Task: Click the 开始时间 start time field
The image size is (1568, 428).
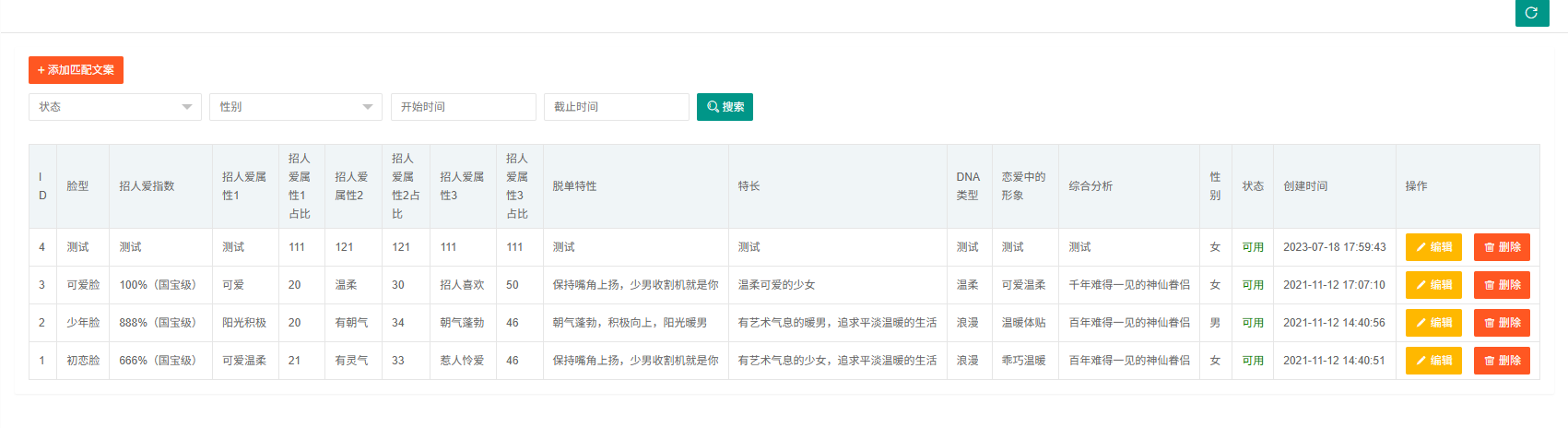Action: pos(463,107)
